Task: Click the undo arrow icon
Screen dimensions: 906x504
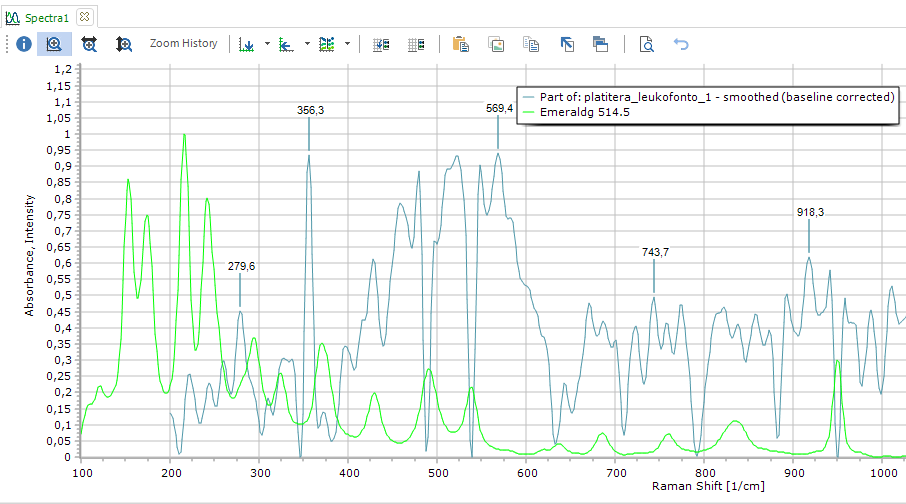Action: click(x=681, y=44)
